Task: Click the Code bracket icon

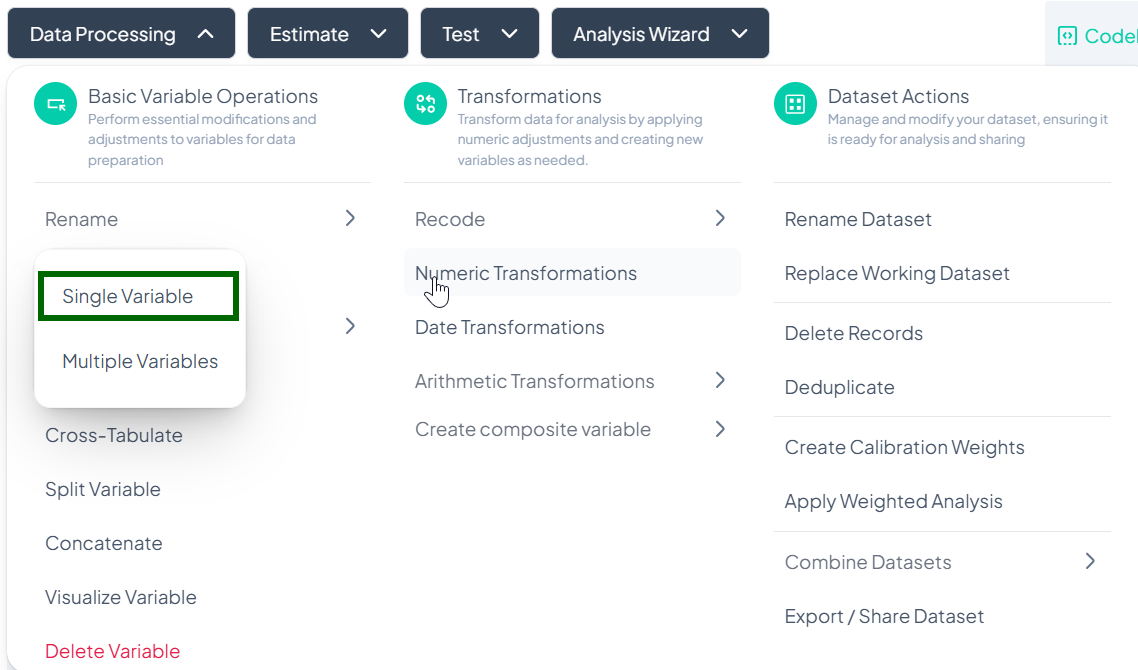Action: point(1067,36)
